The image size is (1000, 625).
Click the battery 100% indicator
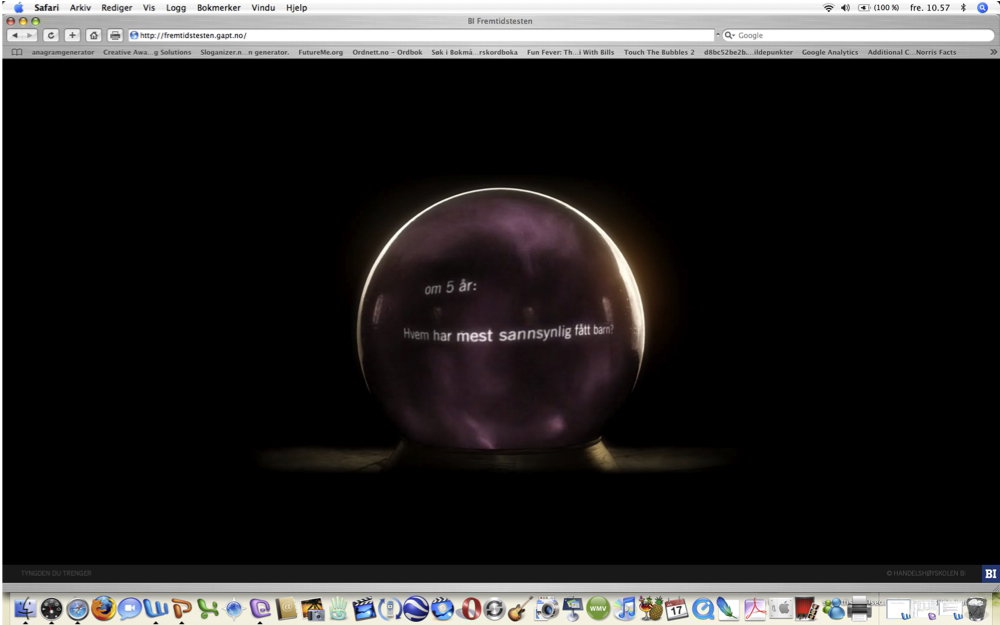(x=879, y=8)
